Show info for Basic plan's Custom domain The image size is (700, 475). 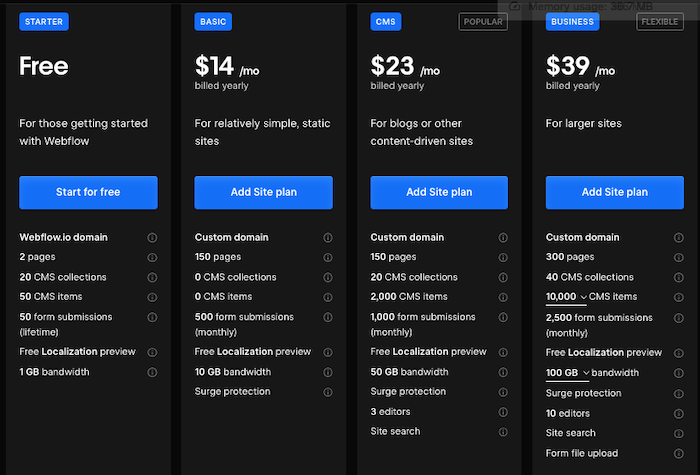click(x=328, y=238)
